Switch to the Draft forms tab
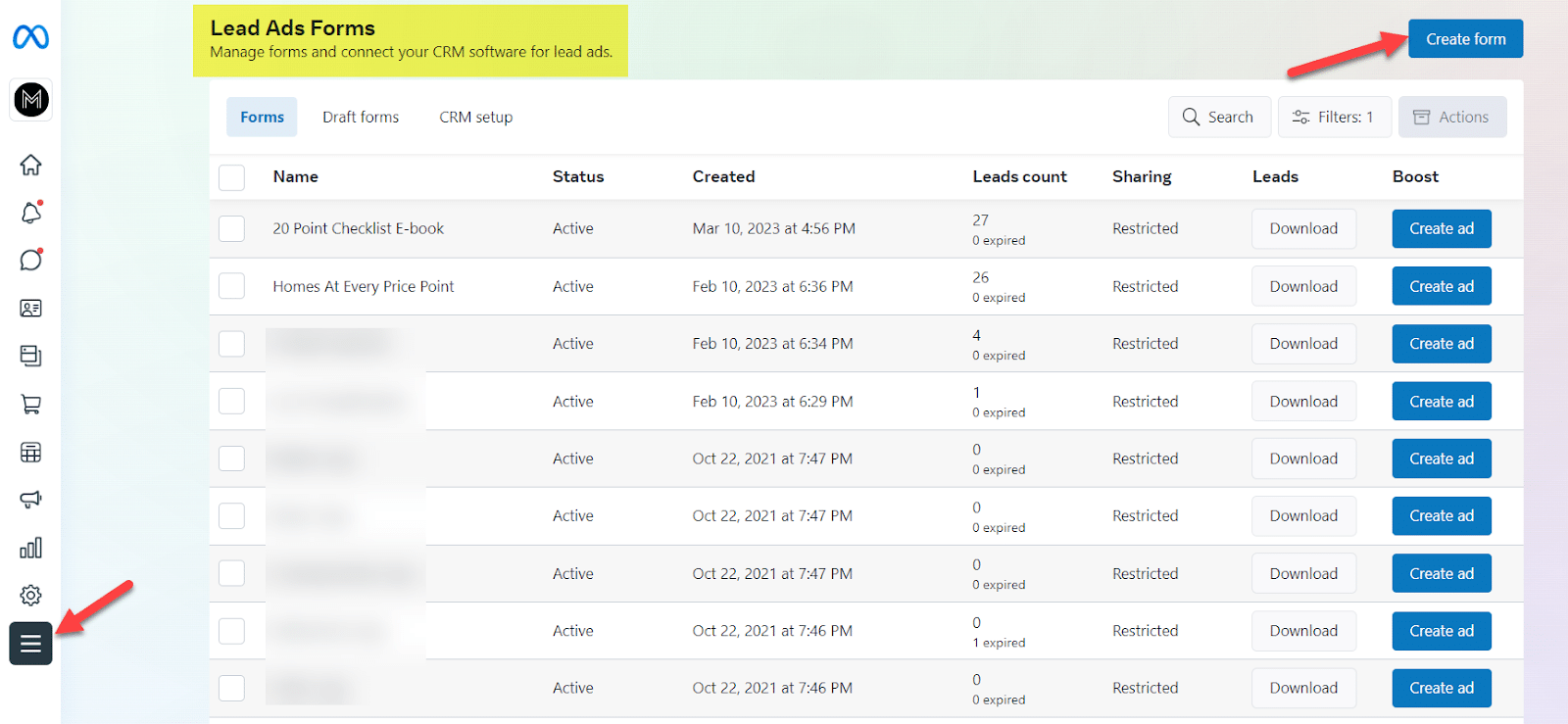 361,118
